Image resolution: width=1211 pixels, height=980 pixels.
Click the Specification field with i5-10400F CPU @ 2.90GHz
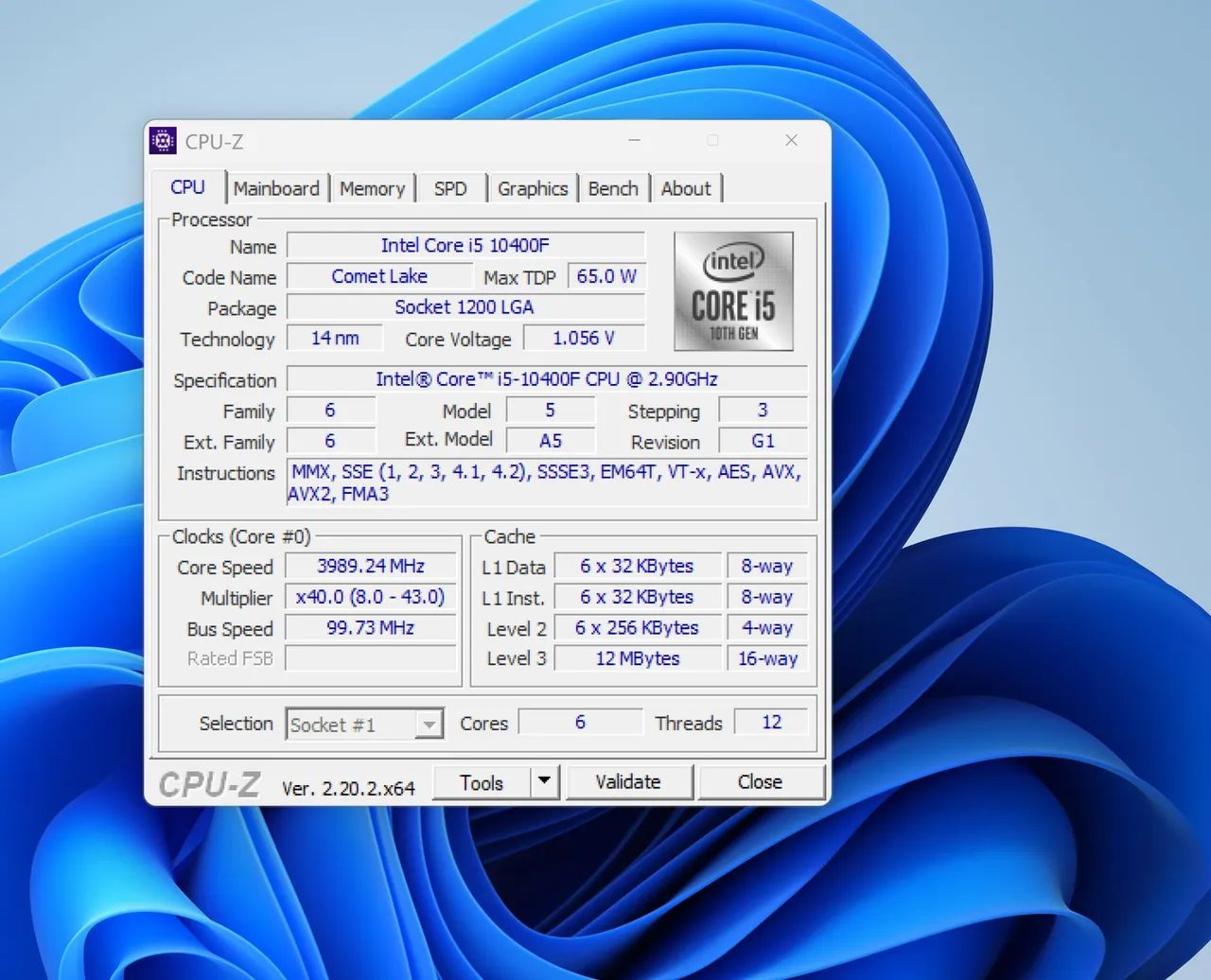(x=547, y=379)
